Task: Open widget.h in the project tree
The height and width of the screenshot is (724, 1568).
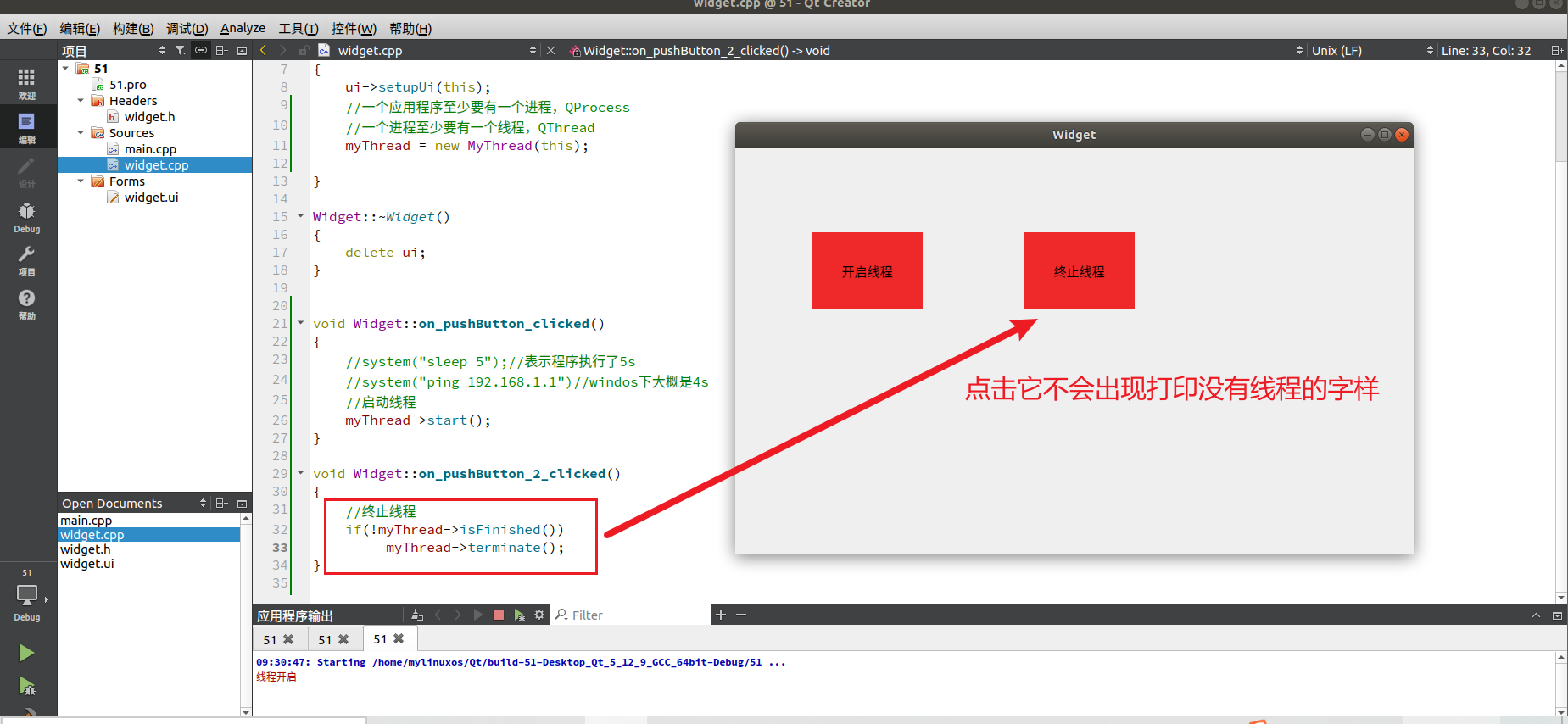Action: 149,117
